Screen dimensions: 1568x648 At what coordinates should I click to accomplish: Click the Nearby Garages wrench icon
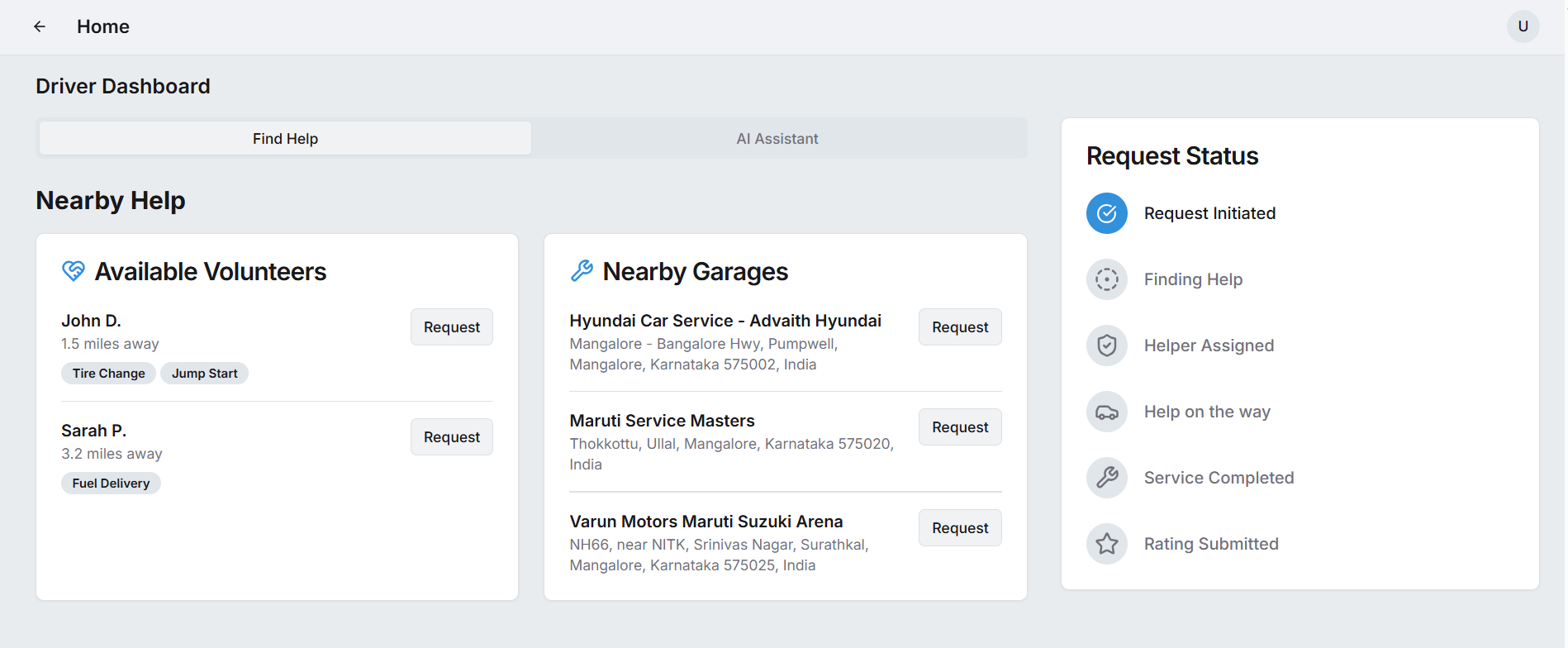click(x=582, y=271)
